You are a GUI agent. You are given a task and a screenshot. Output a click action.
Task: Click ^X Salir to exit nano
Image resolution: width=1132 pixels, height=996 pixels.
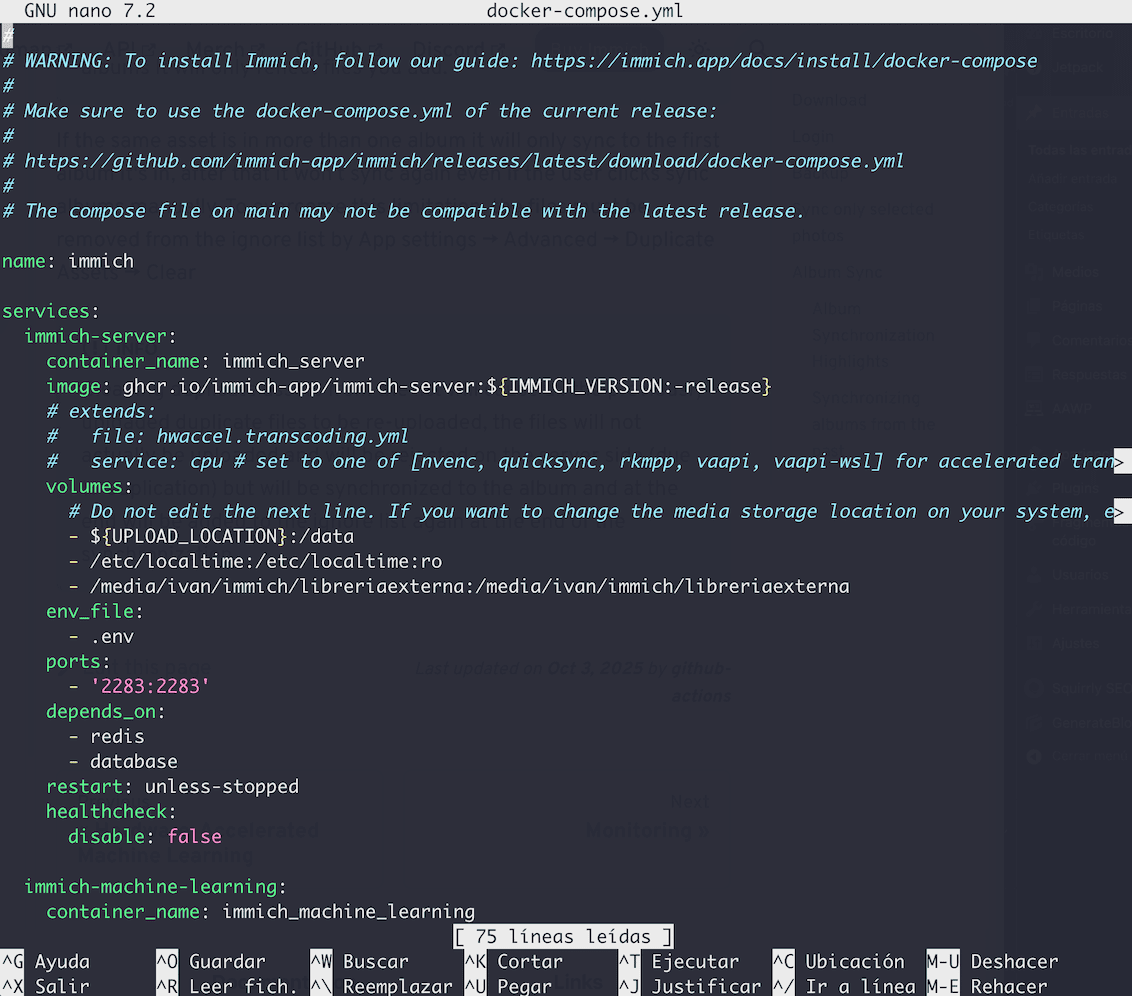coord(47,986)
